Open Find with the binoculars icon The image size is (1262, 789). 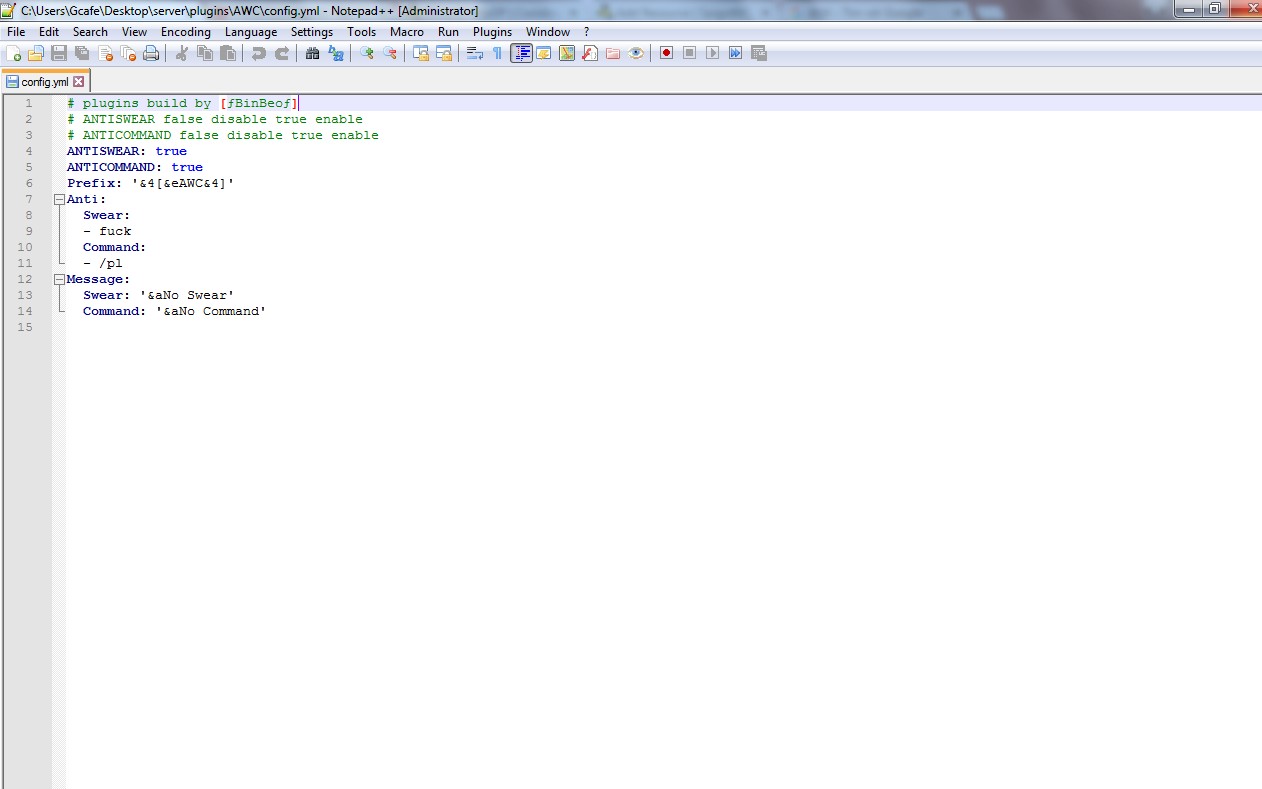point(313,53)
